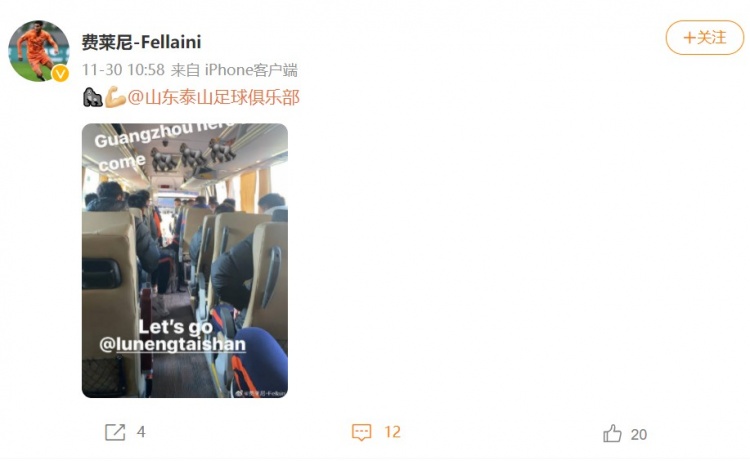Enlarge the team bus photo
The height and width of the screenshot is (461, 750).
click(x=185, y=261)
